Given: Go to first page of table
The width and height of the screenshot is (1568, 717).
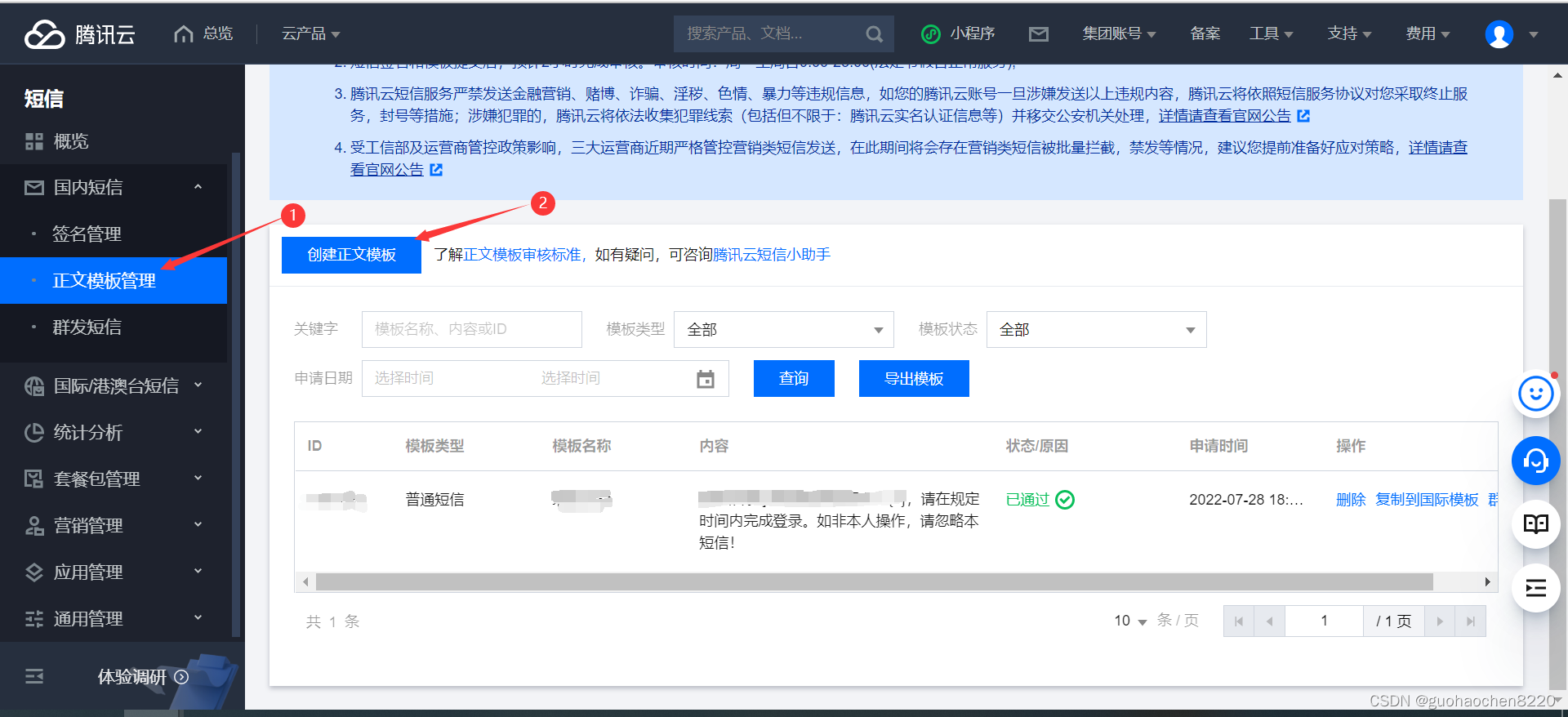Looking at the screenshot, I should click(x=1239, y=621).
